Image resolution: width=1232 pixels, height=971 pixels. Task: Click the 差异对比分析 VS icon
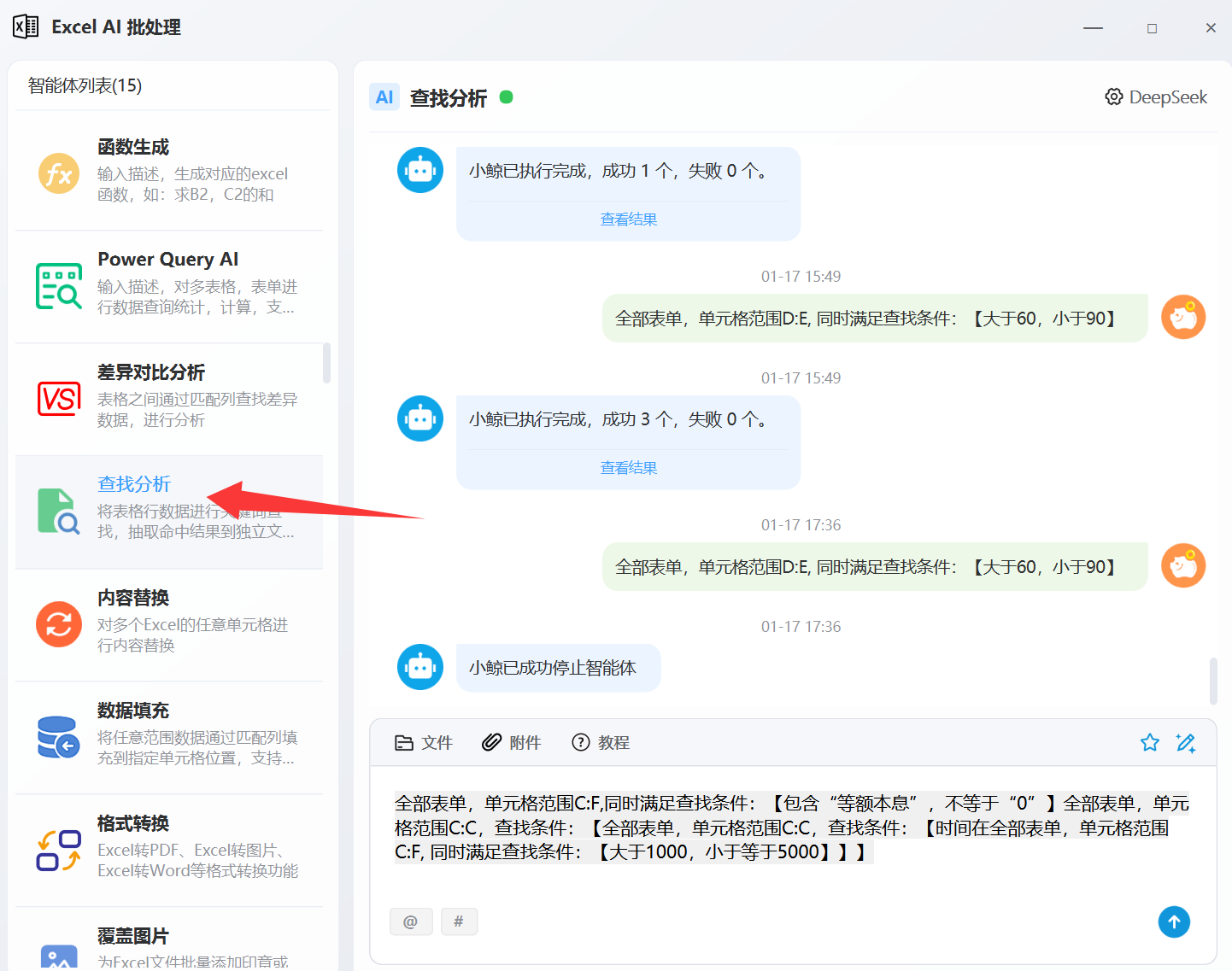click(x=59, y=399)
